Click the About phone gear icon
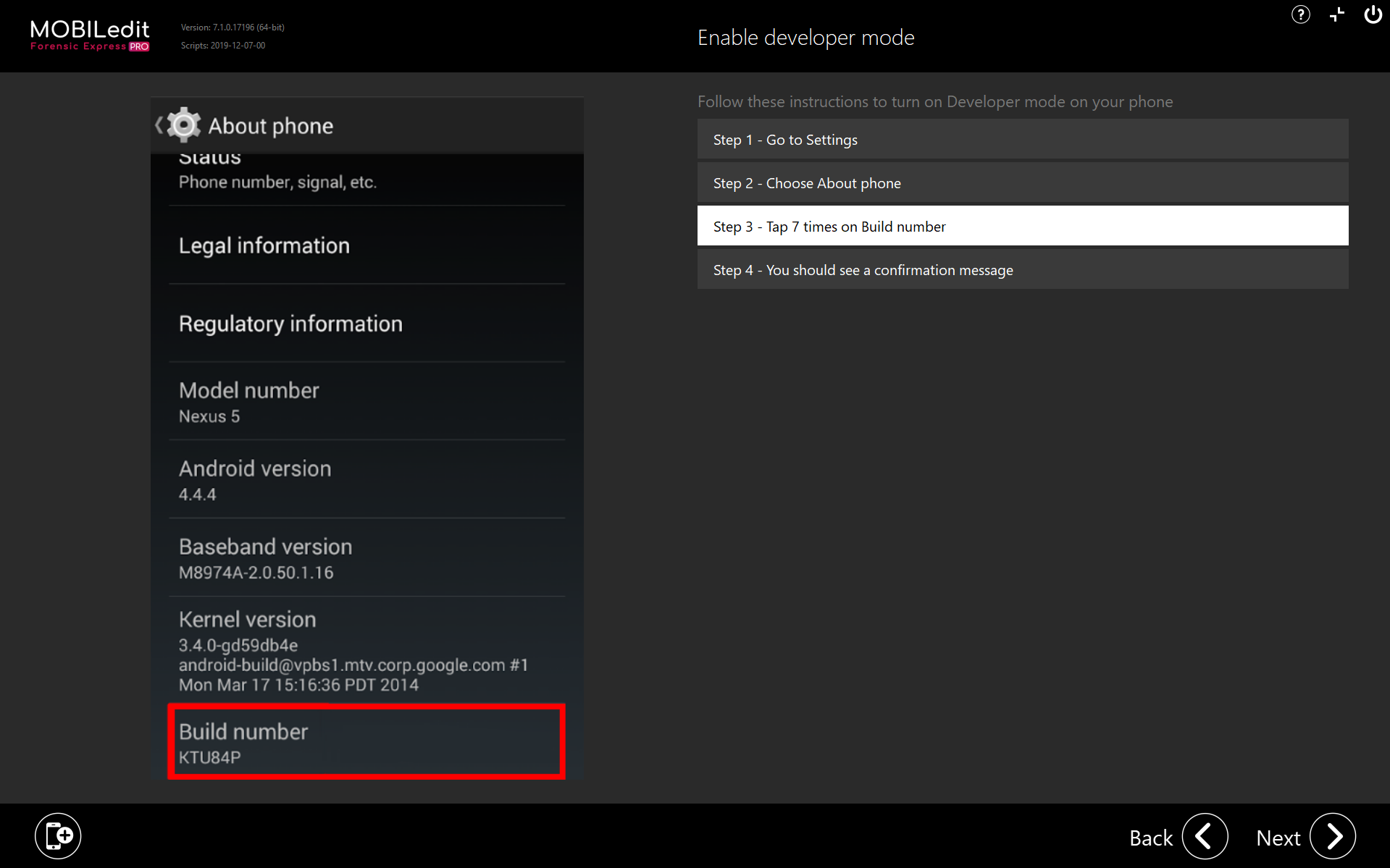 click(184, 125)
